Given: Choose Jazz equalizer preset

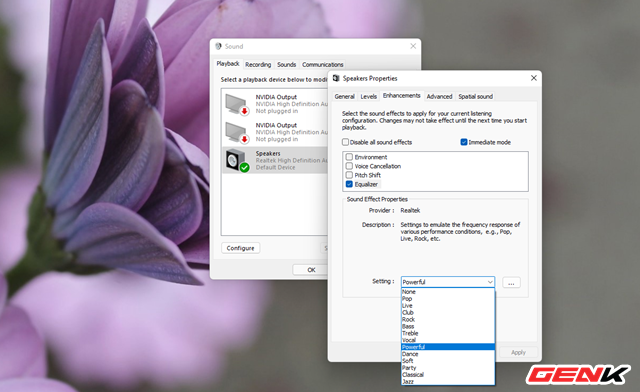Looking at the screenshot, I should pos(448,381).
